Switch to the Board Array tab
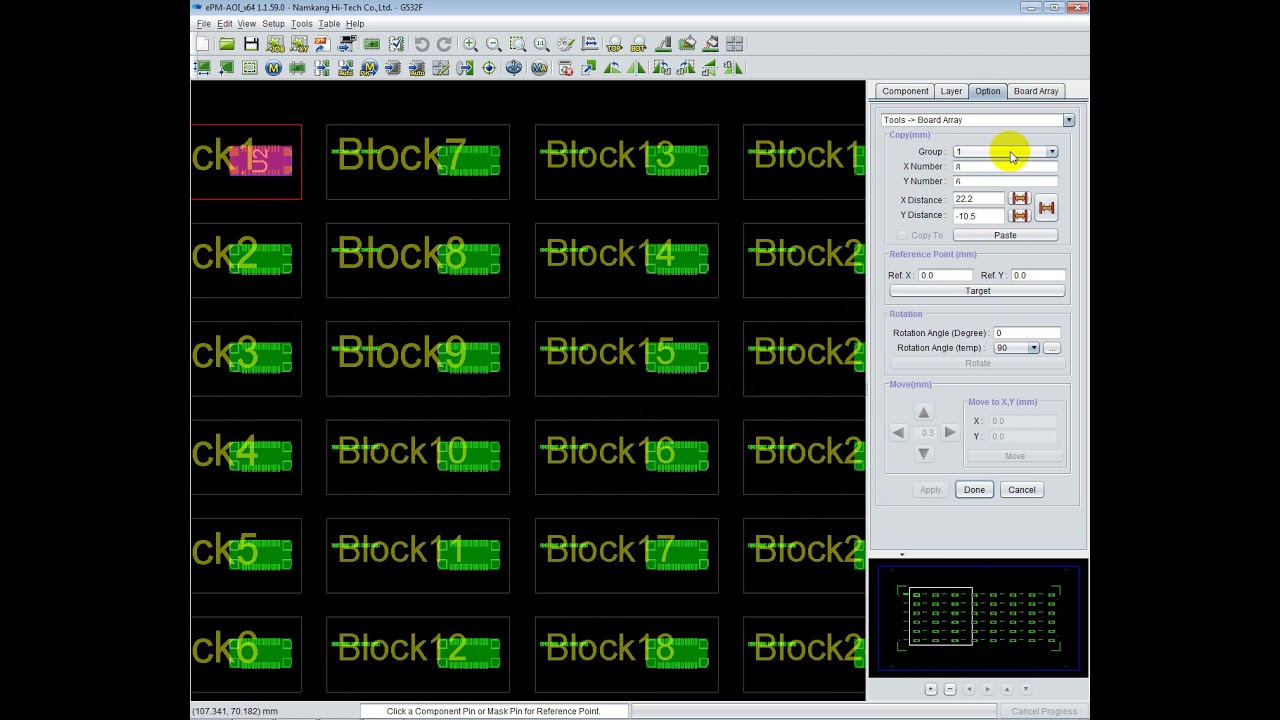Viewport: 1280px width, 720px height. click(x=1036, y=91)
